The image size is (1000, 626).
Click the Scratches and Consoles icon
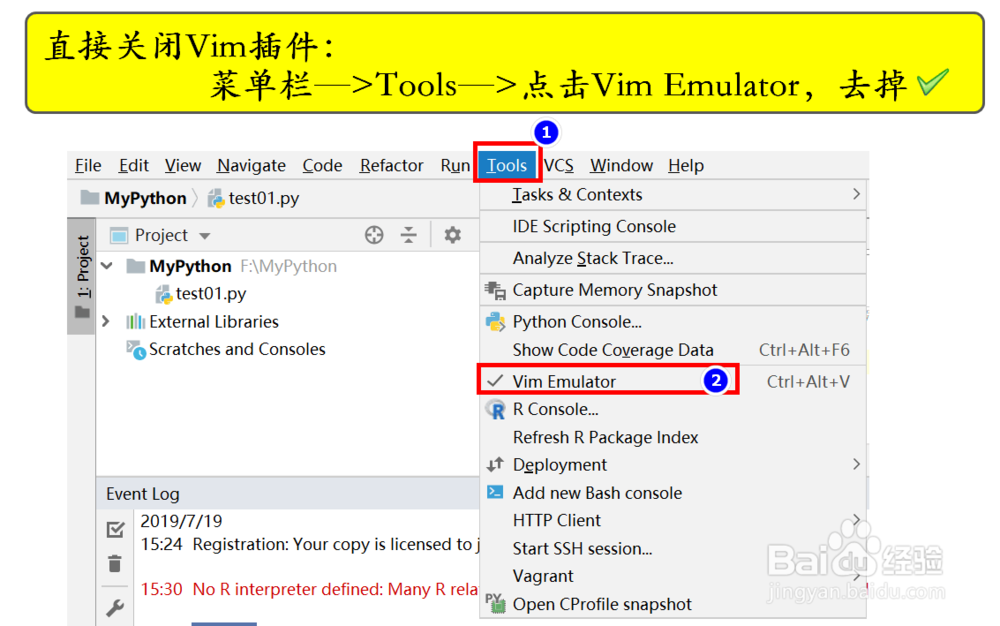pyautogui.click(x=136, y=350)
